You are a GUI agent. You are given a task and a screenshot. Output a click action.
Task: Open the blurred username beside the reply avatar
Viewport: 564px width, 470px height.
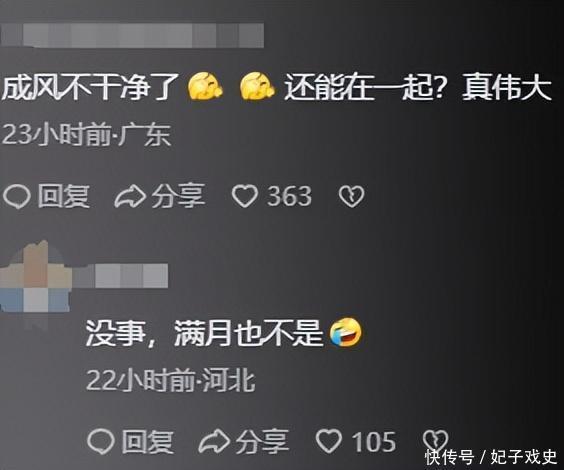[x=120, y=276]
